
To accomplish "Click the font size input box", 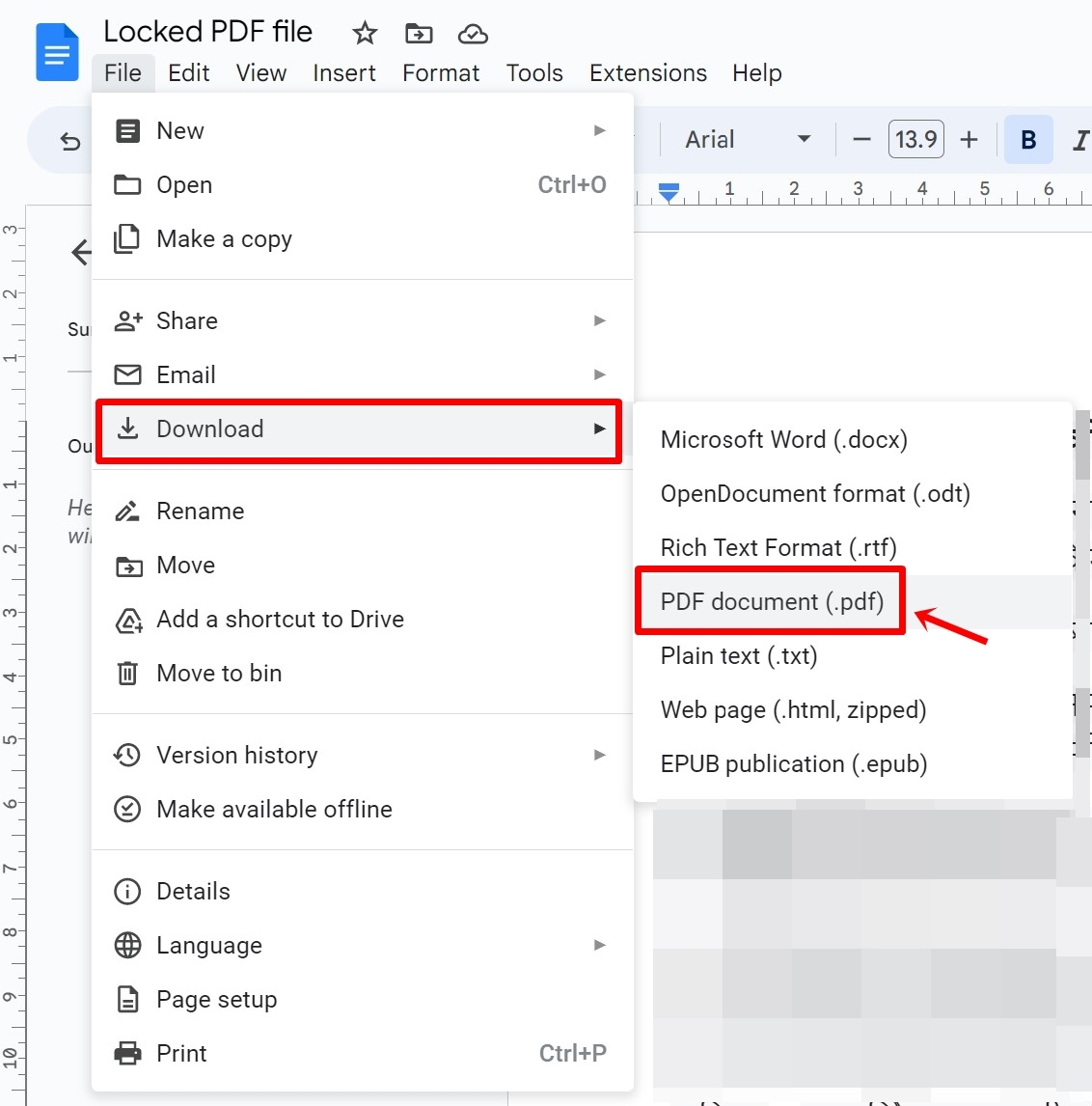I will click(915, 139).
